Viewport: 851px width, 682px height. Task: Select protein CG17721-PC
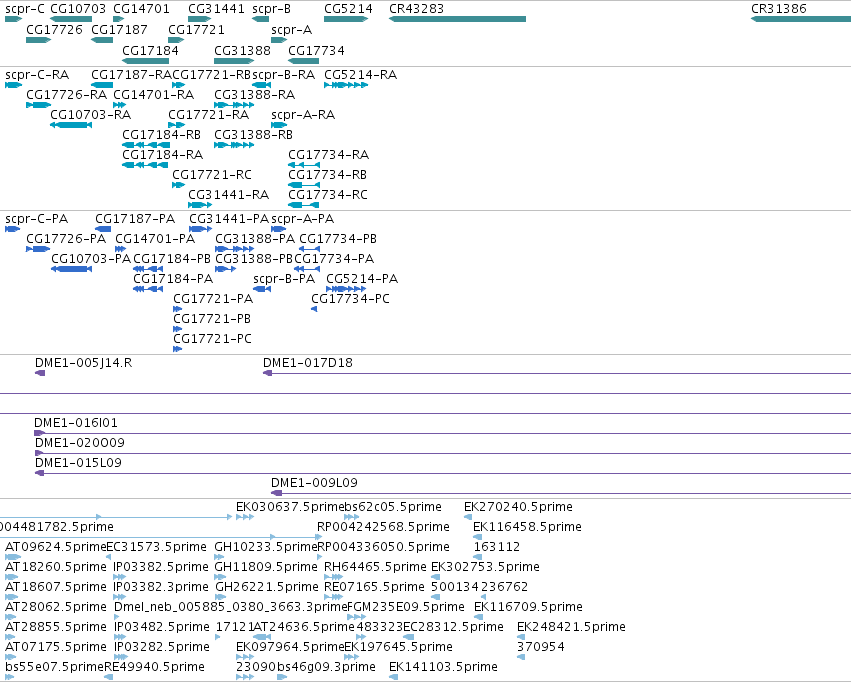212,339
